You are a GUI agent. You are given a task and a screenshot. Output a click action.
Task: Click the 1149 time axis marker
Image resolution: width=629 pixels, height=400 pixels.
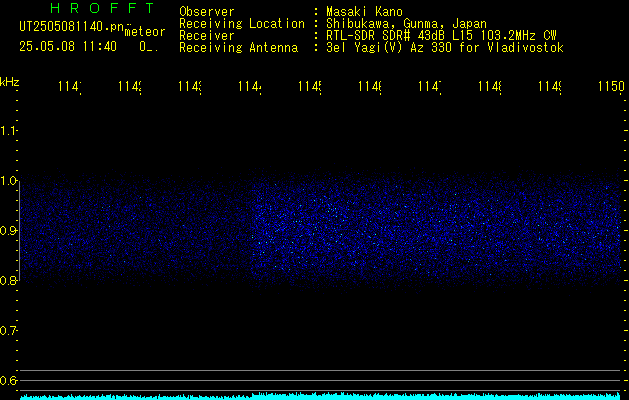point(550,86)
